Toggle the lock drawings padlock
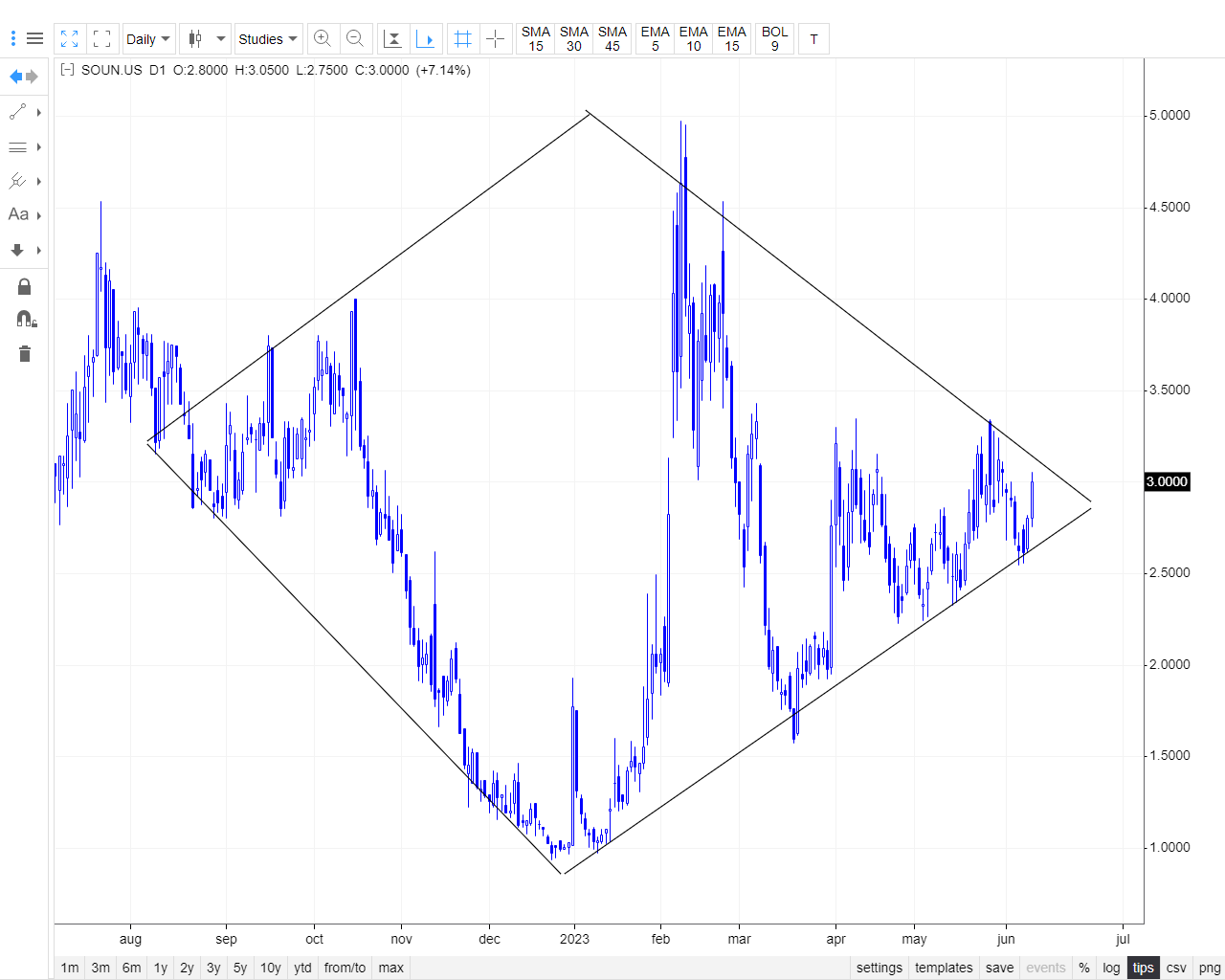The height and width of the screenshot is (980, 1225). 25,286
